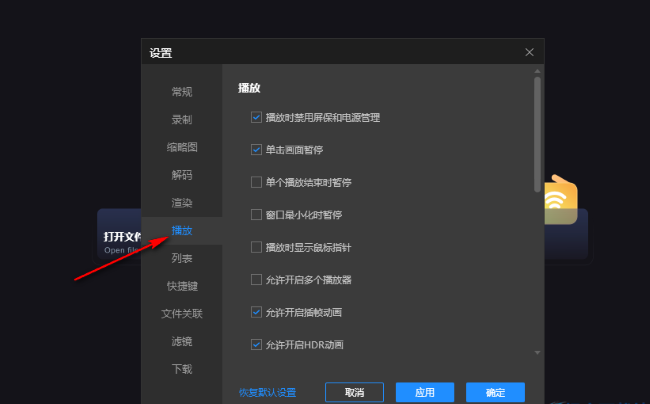The width and height of the screenshot is (650, 404).
Task: Uncheck the 单击画面暂停 option
Action: coord(256,149)
